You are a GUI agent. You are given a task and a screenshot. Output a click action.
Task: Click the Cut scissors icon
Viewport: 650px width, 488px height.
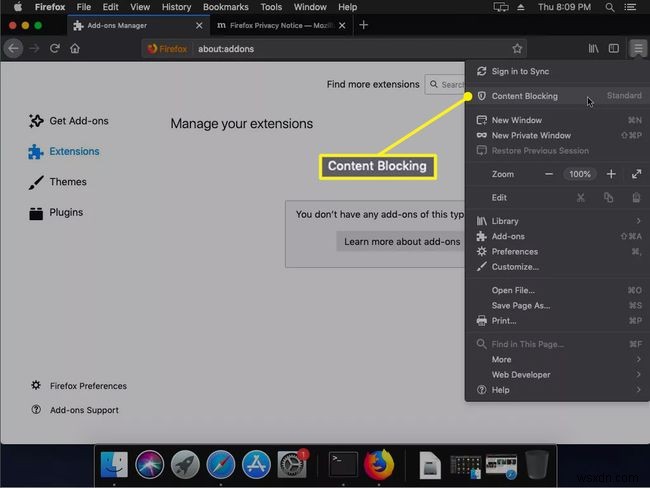(x=580, y=198)
